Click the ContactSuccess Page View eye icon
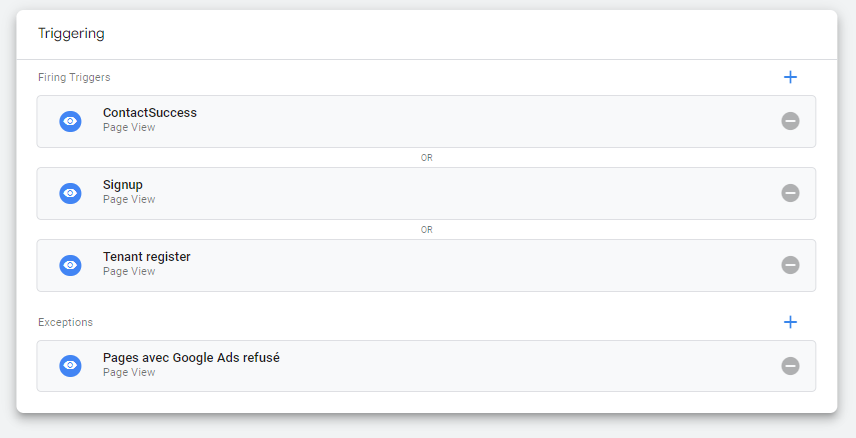 point(70,121)
